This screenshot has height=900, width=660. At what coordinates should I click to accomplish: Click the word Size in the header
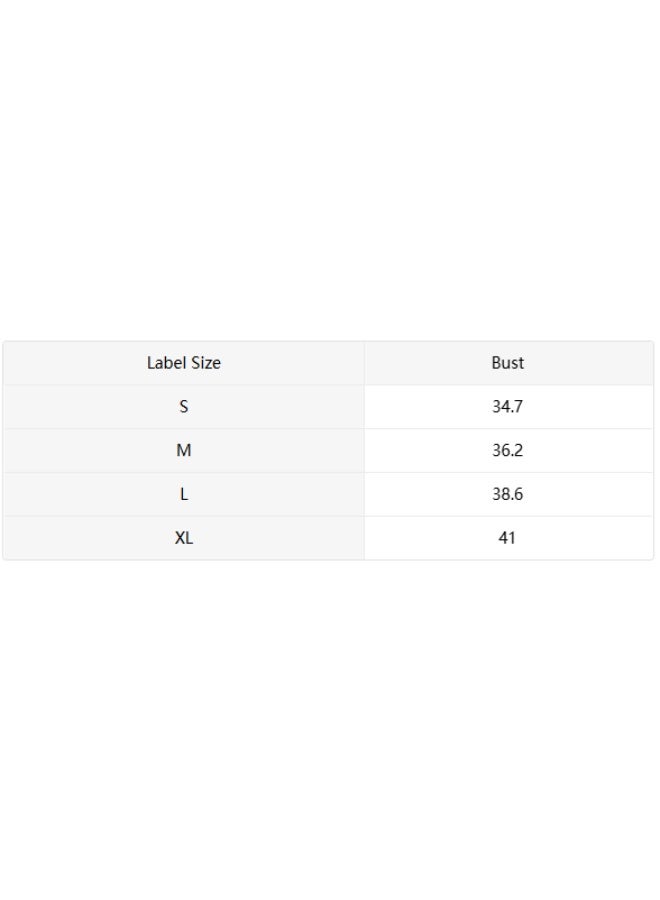(206, 363)
